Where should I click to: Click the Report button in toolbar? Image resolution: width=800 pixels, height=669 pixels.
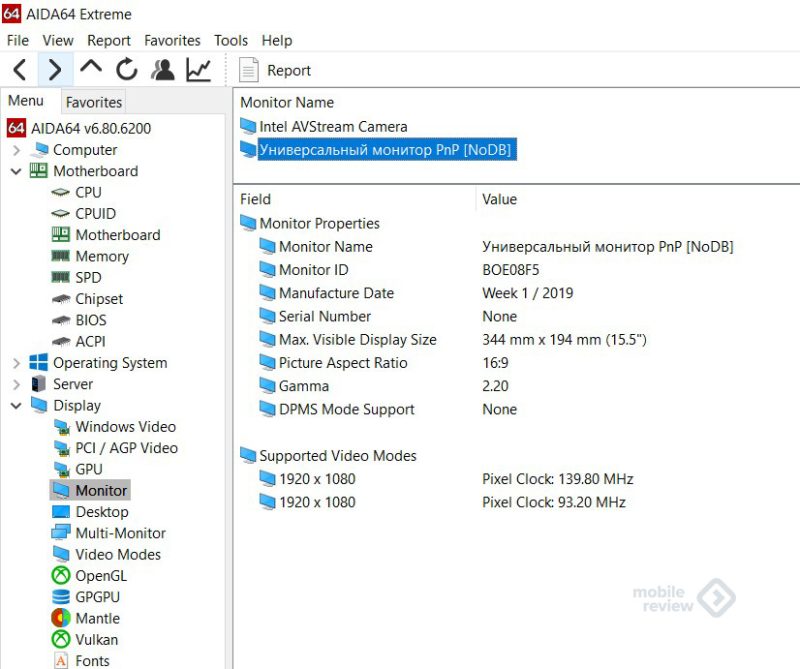(x=276, y=71)
